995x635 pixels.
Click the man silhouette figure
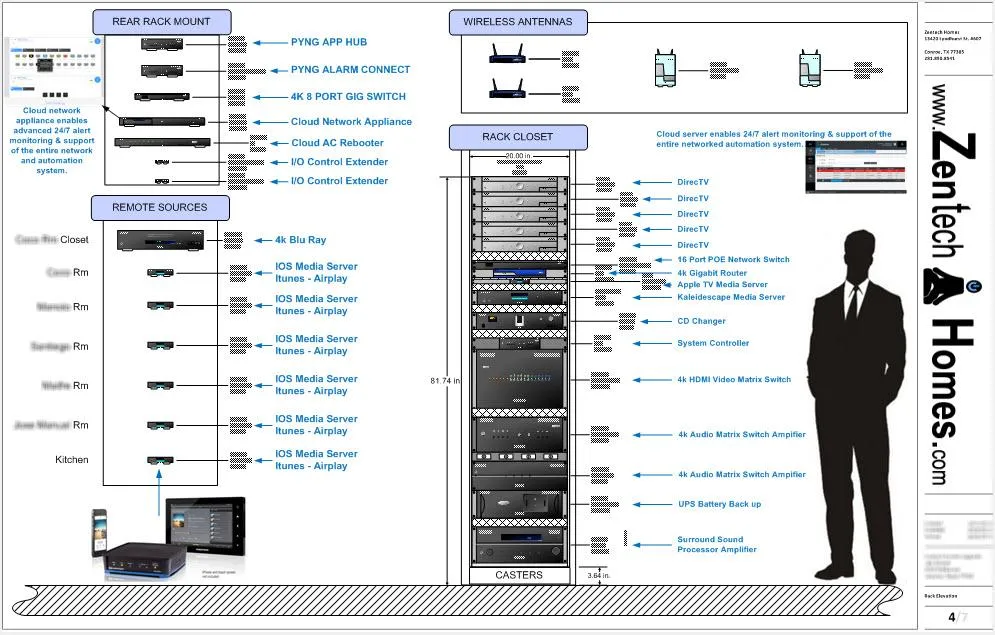point(855,406)
